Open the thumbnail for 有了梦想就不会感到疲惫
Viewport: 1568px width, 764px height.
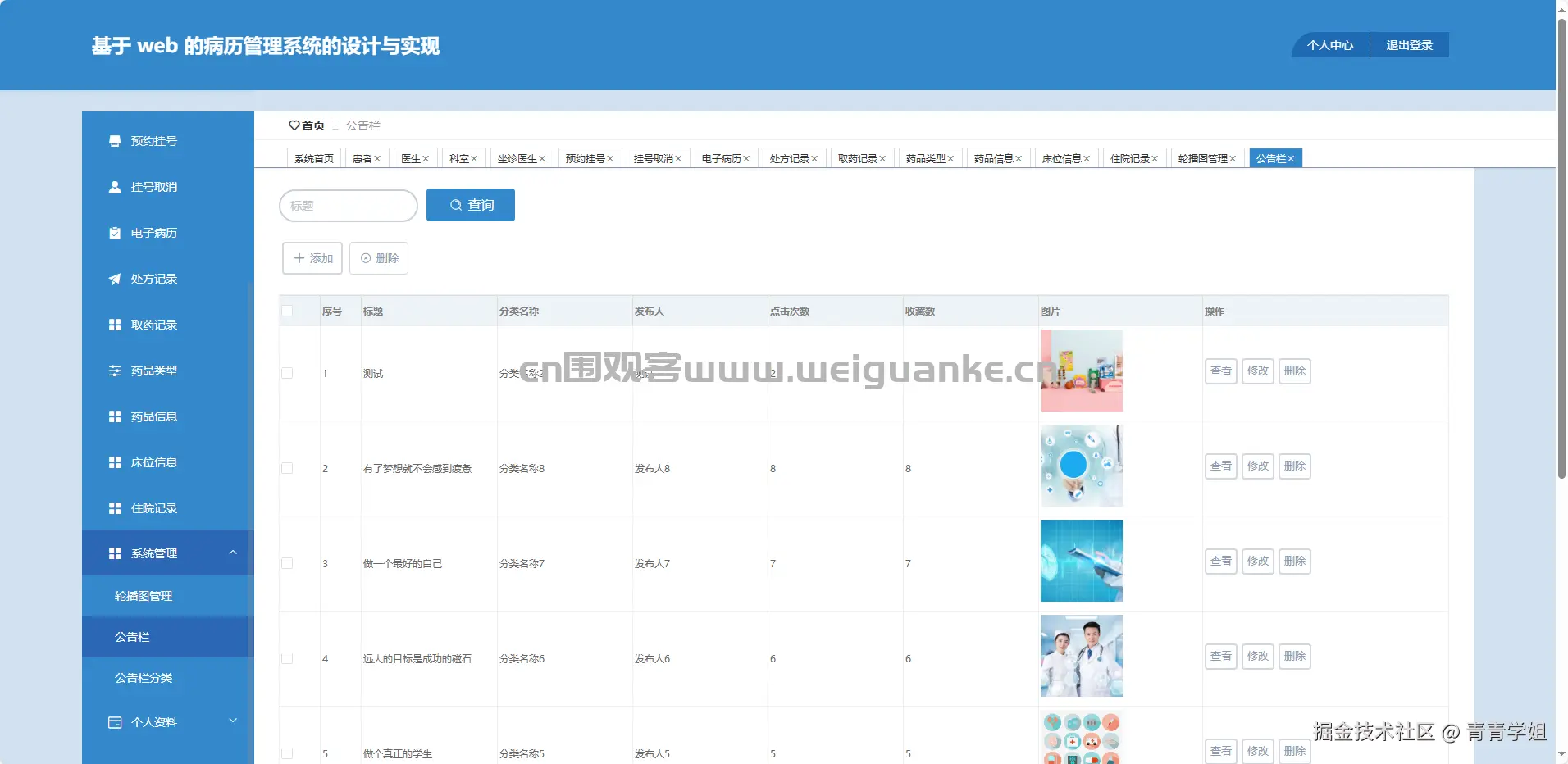pos(1082,466)
